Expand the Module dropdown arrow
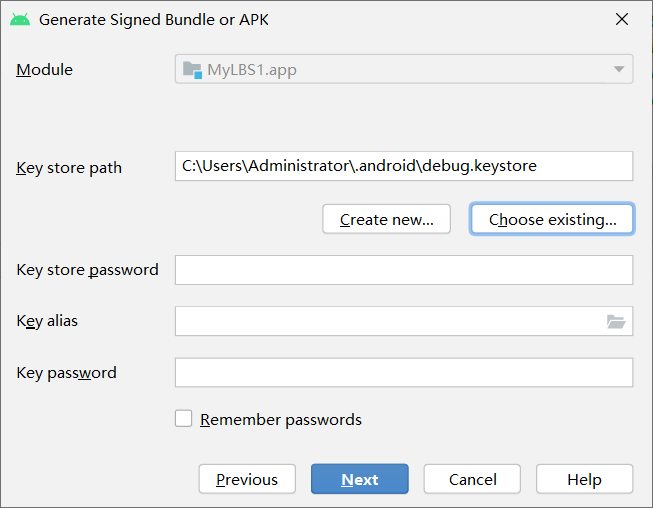Screen dimensions: 653x508 (619, 69)
